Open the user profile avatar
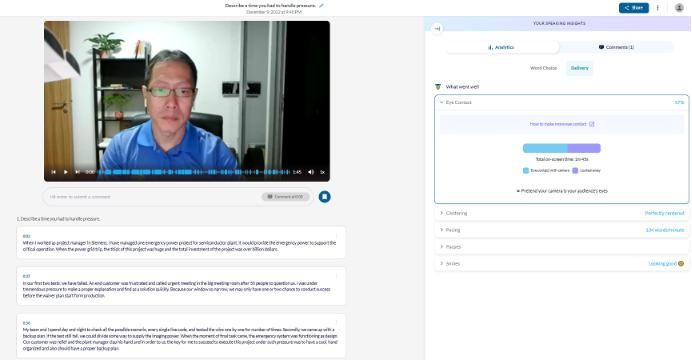The height and width of the screenshot is (360, 692). pyautogui.click(x=679, y=8)
